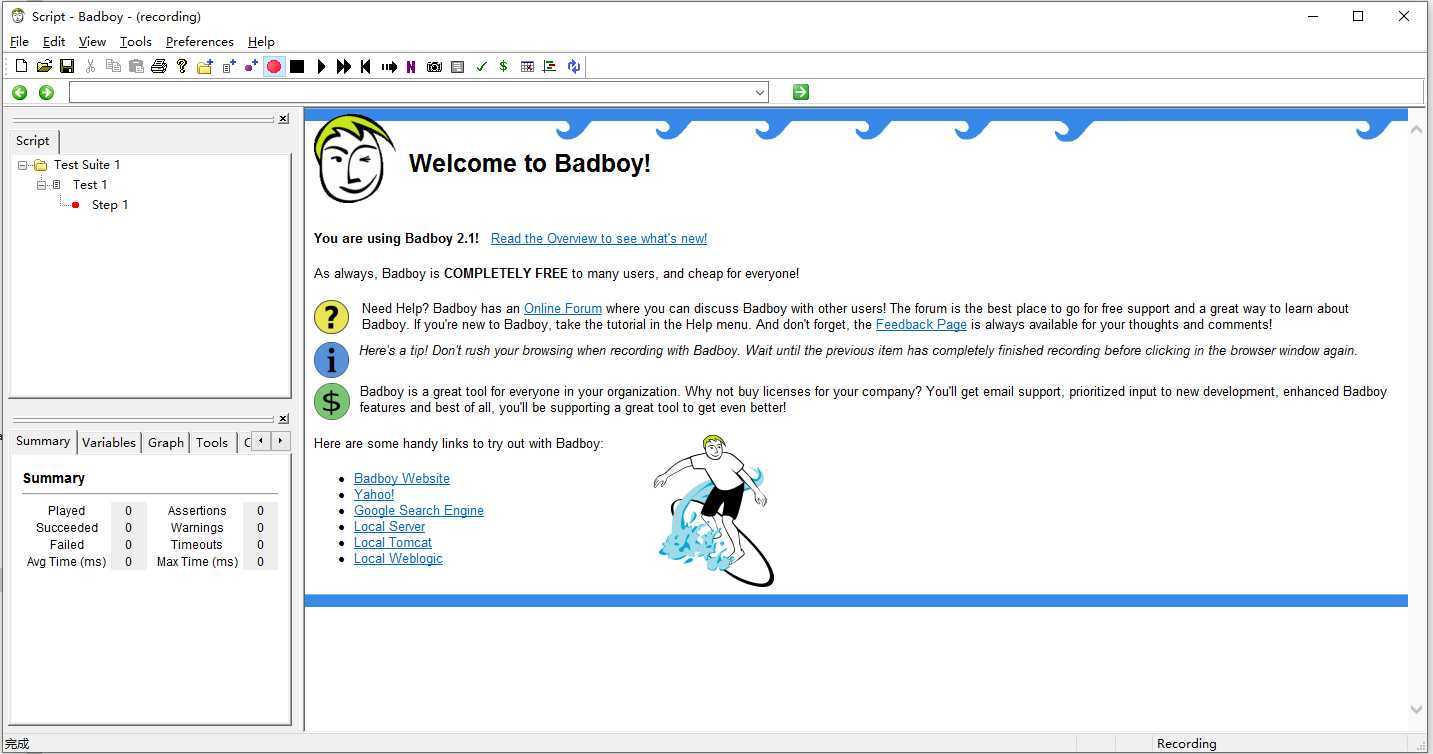Click the Paste clipboard icon

pos(136,66)
